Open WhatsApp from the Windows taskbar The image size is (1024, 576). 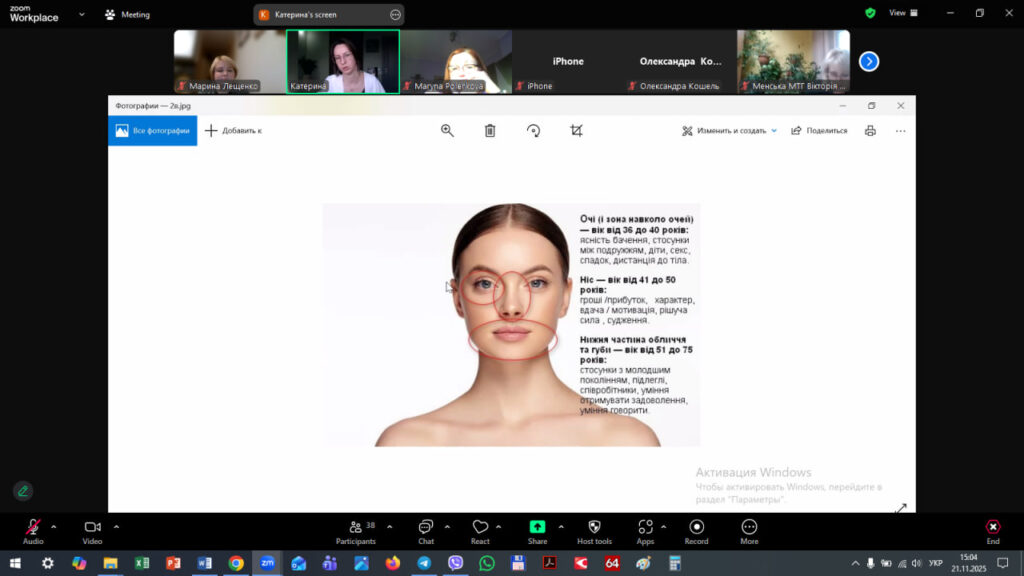coord(487,563)
